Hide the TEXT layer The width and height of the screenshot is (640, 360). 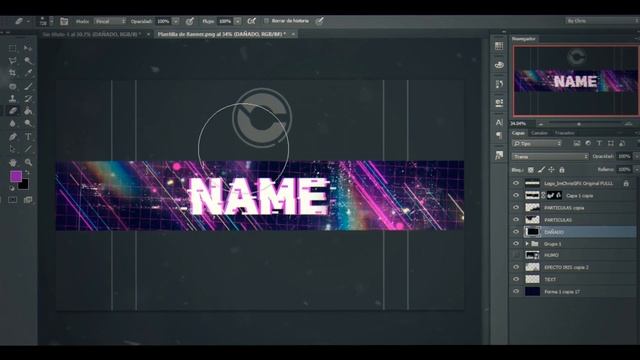(x=516, y=280)
